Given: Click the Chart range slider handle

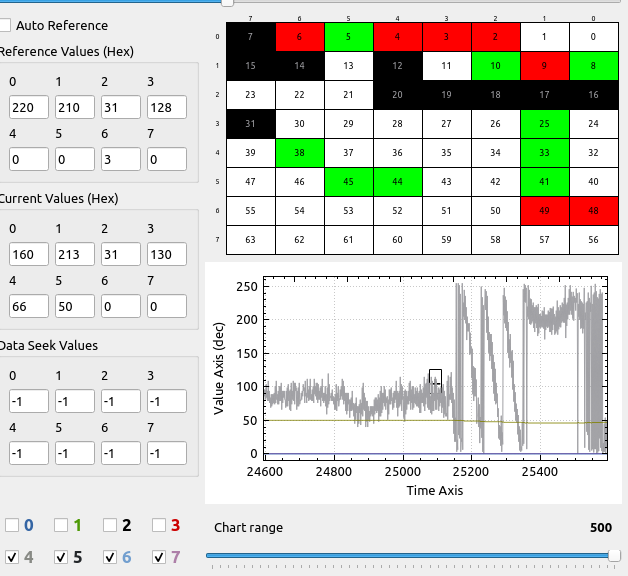Looking at the screenshot, I should tap(614, 555).
